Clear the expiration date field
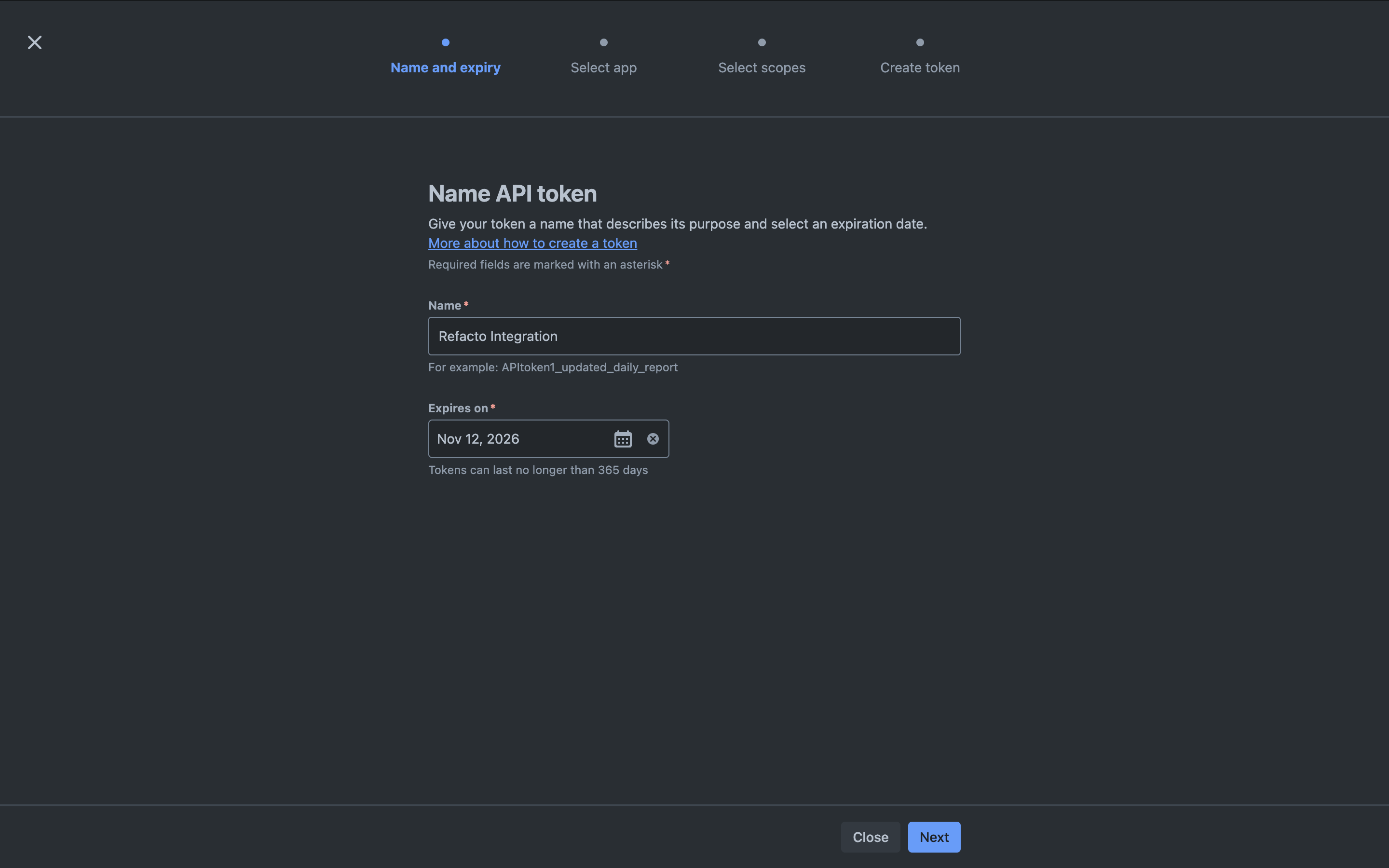The width and height of the screenshot is (1389, 868). [653, 439]
